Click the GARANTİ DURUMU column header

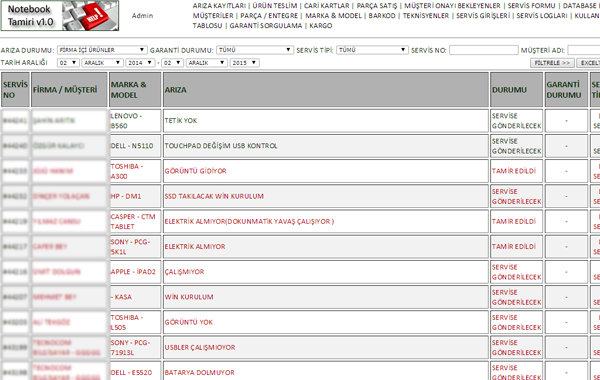[x=566, y=90]
